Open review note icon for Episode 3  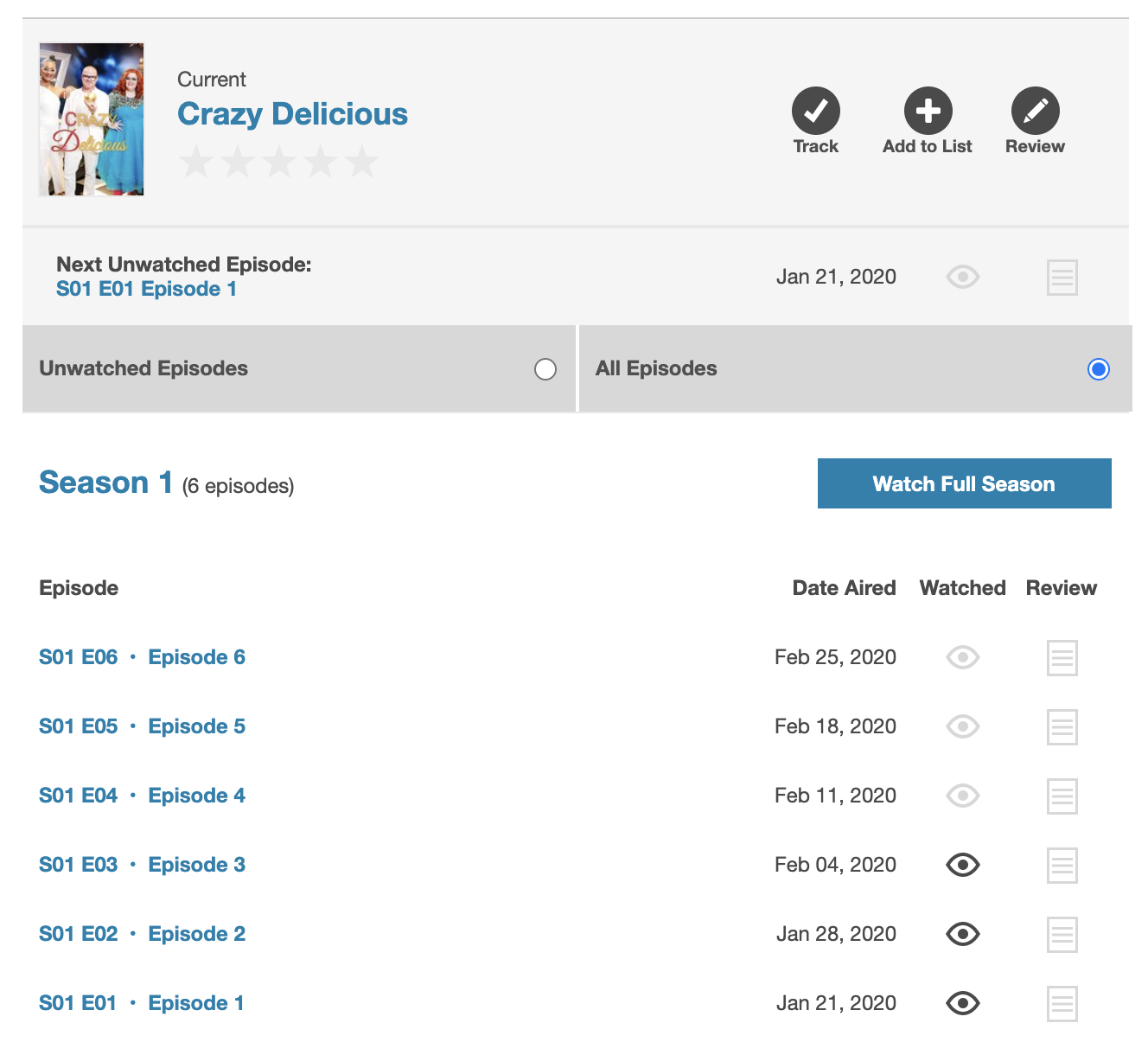(x=1062, y=866)
